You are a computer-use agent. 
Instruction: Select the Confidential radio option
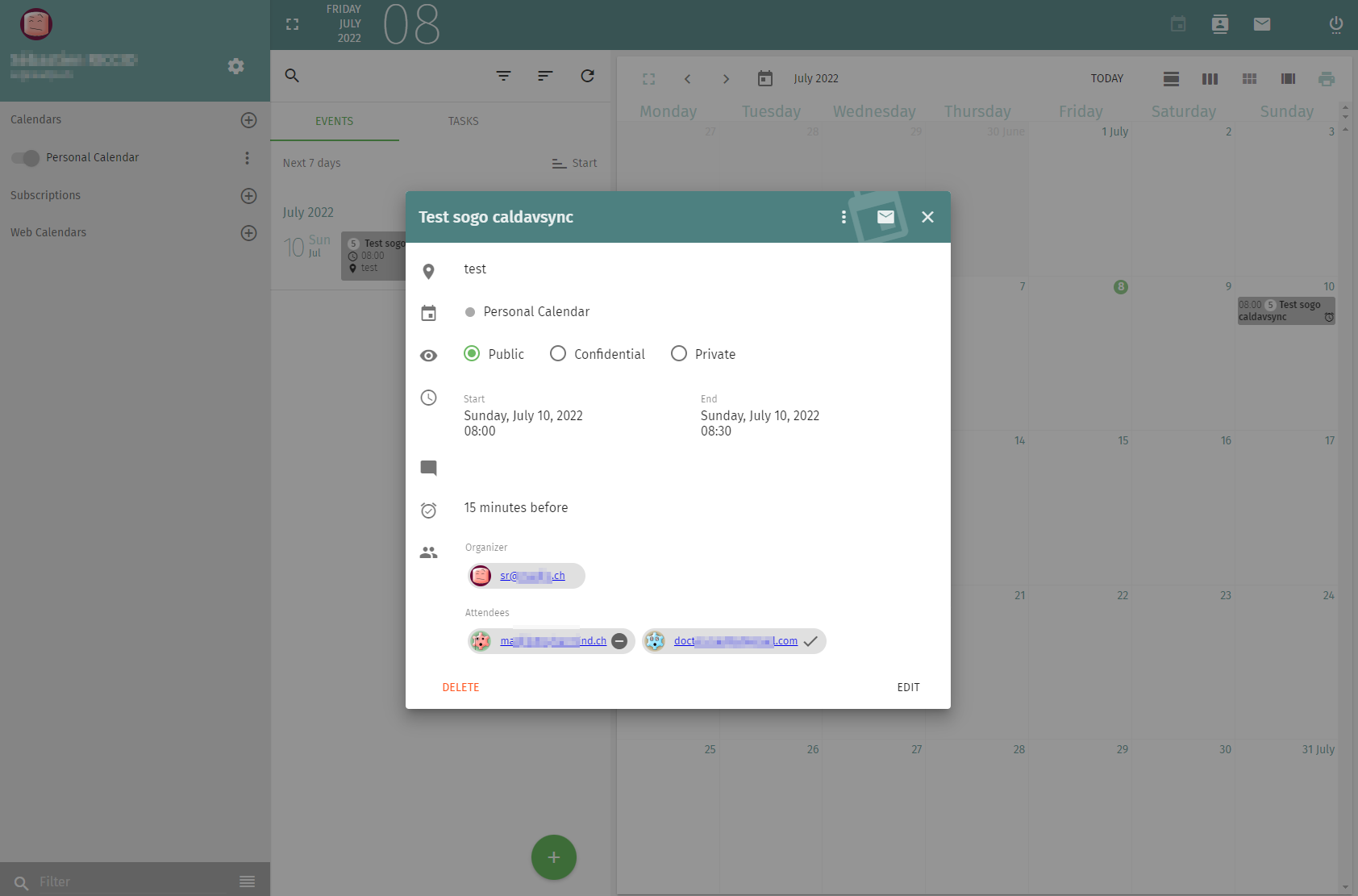coord(557,354)
